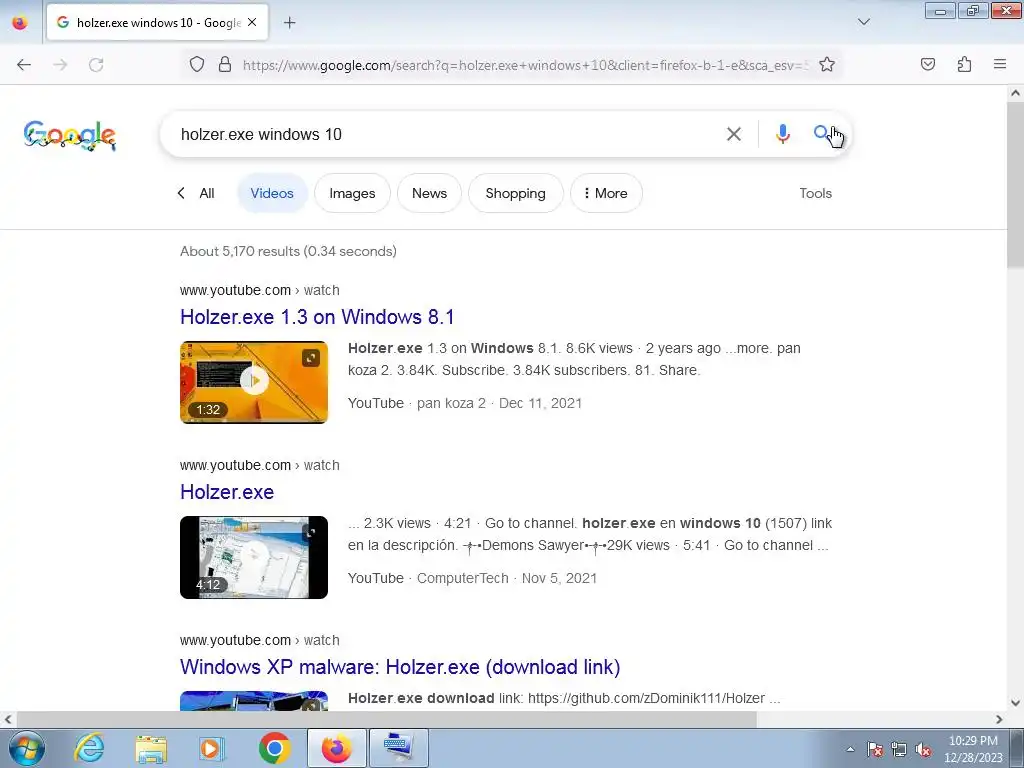Submit search with the magnifying glass icon
Screen dimensions: 1024x768
(x=822, y=134)
